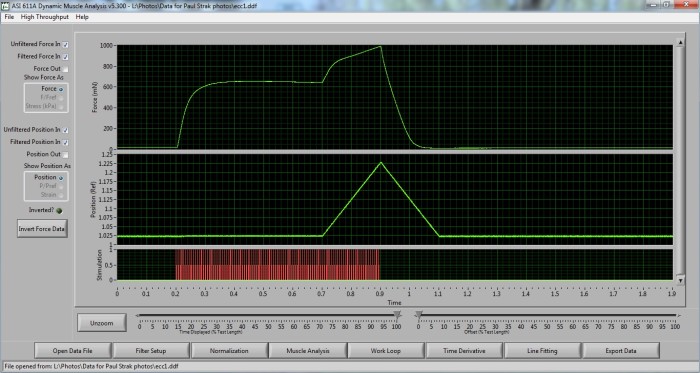Click the Unzoom button
The height and width of the screenshot is (373, 700).
tap(102, 323)
